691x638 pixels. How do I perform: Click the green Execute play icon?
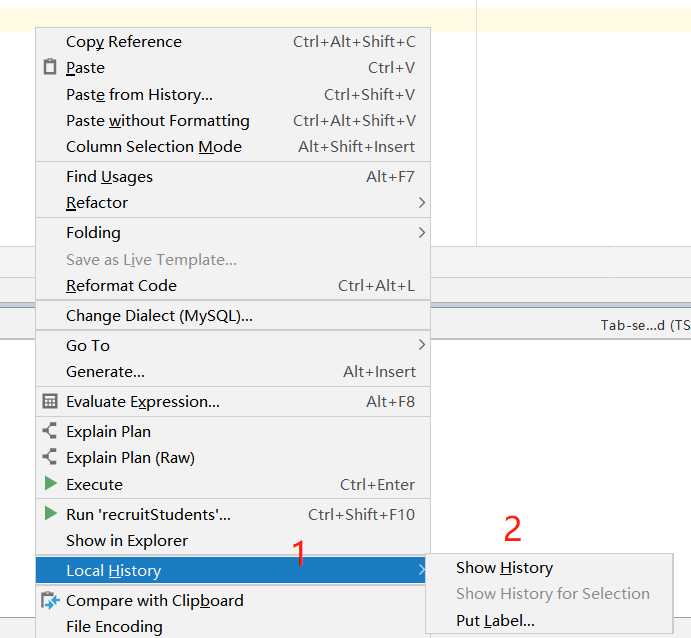(x=50, y=484)
